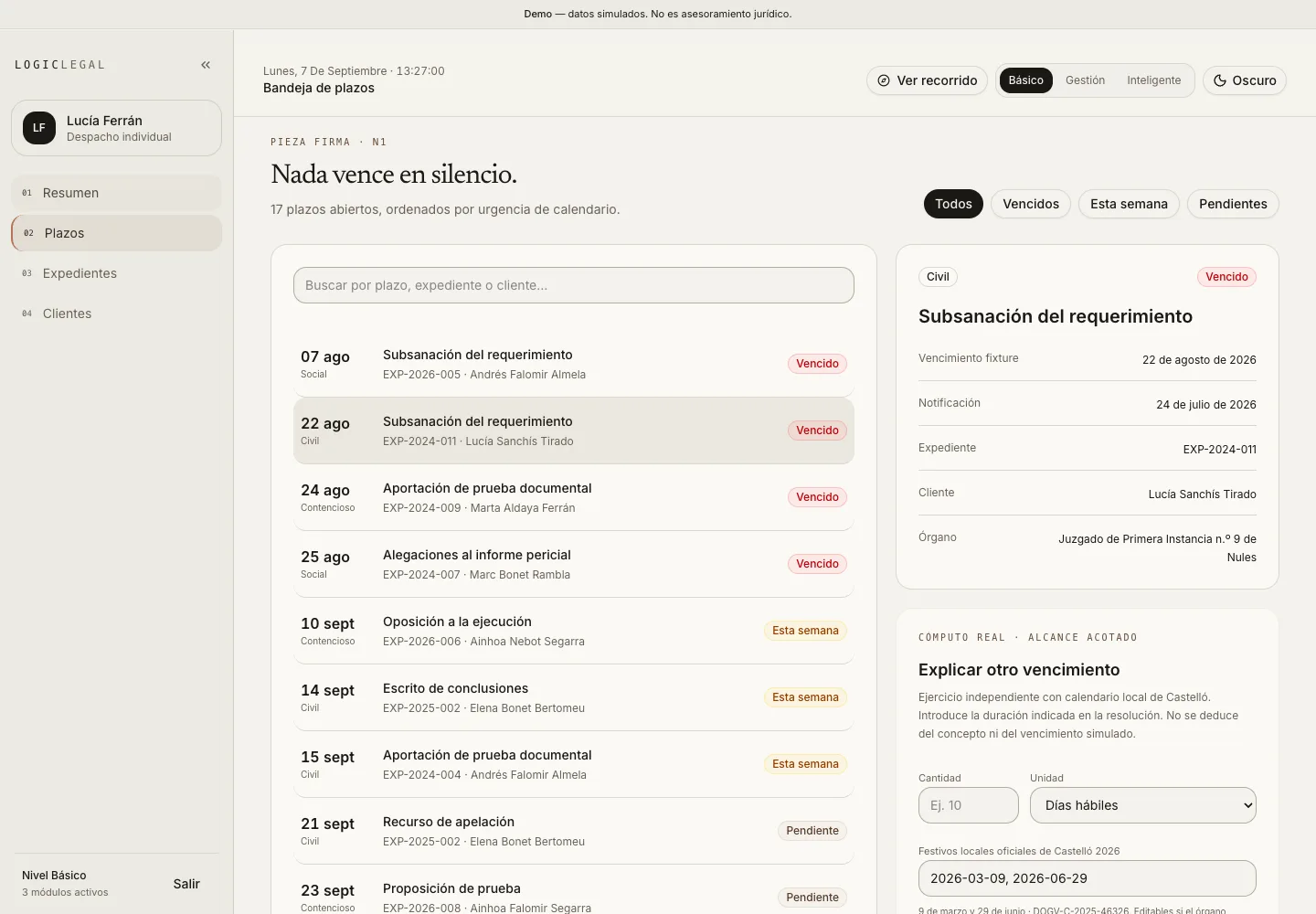
Task: Select the Recurso de apelación deadline
Action: 574,831
